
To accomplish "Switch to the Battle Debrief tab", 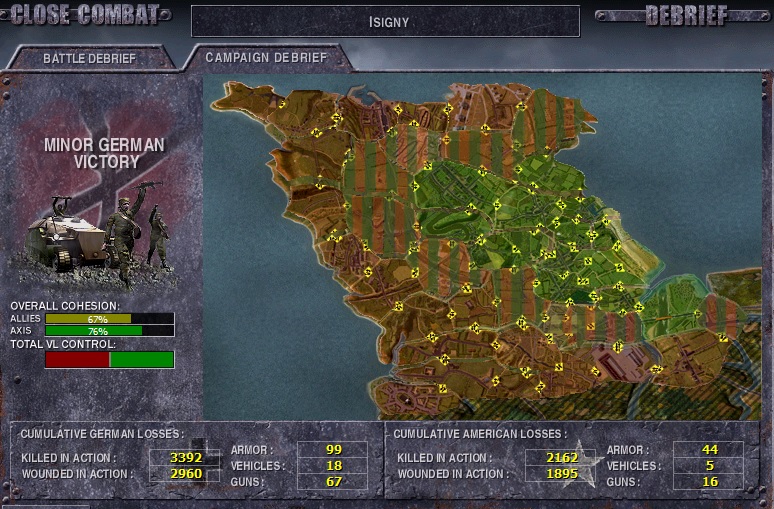I will tap(89, 58).
